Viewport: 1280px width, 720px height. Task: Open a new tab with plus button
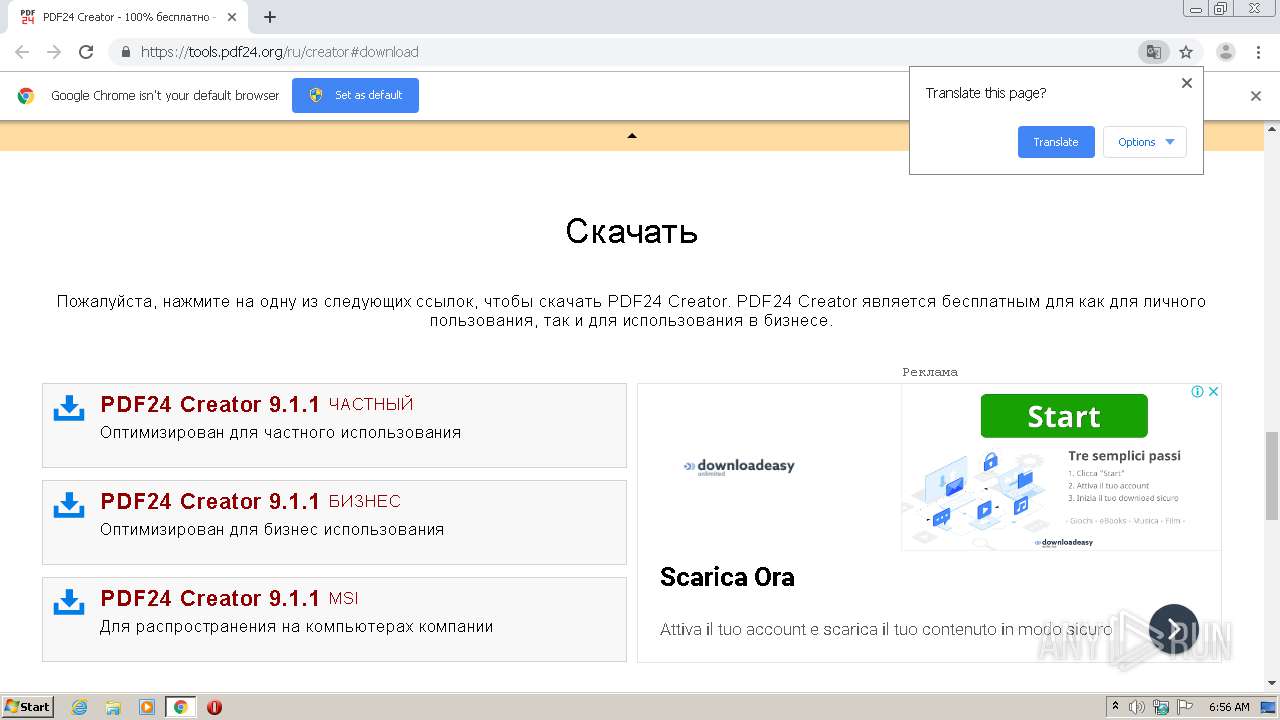click(270, 17)
